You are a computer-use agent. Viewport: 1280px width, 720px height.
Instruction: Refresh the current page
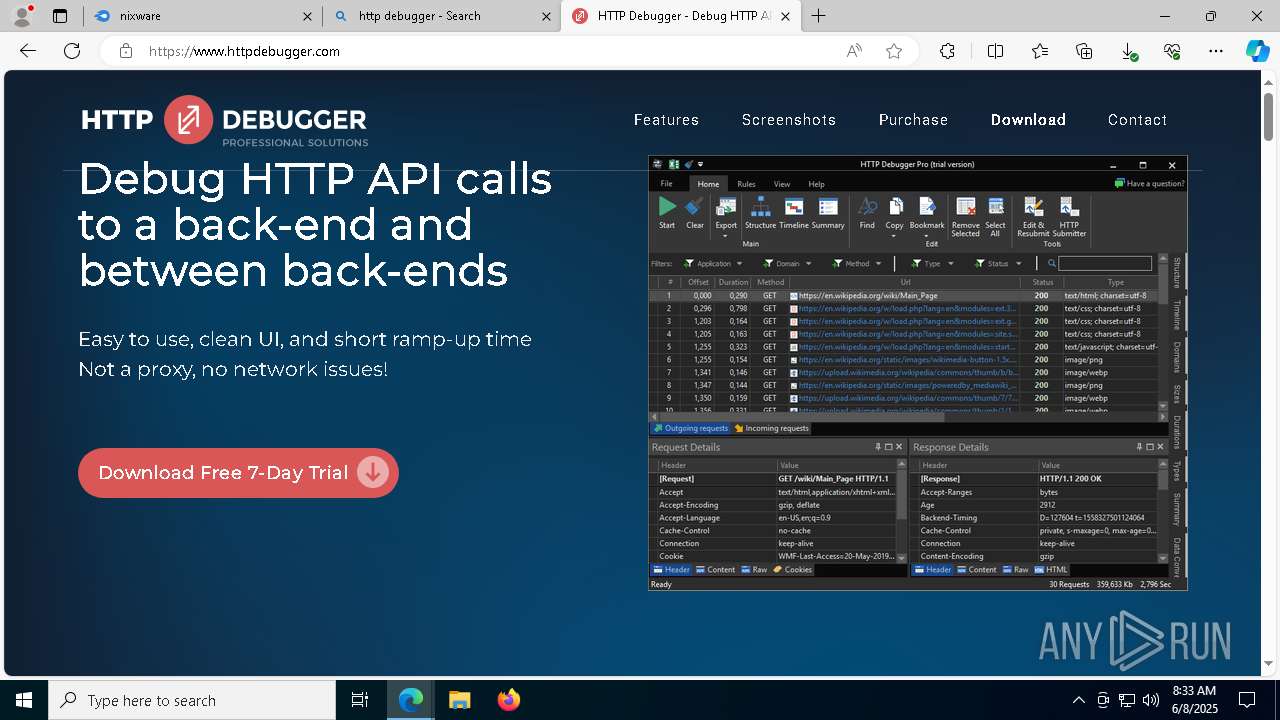72,51
